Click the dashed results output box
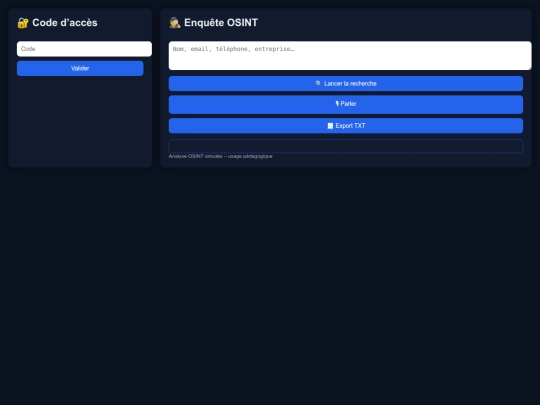This screenshot has height=405, width=540. coord(346,146)
